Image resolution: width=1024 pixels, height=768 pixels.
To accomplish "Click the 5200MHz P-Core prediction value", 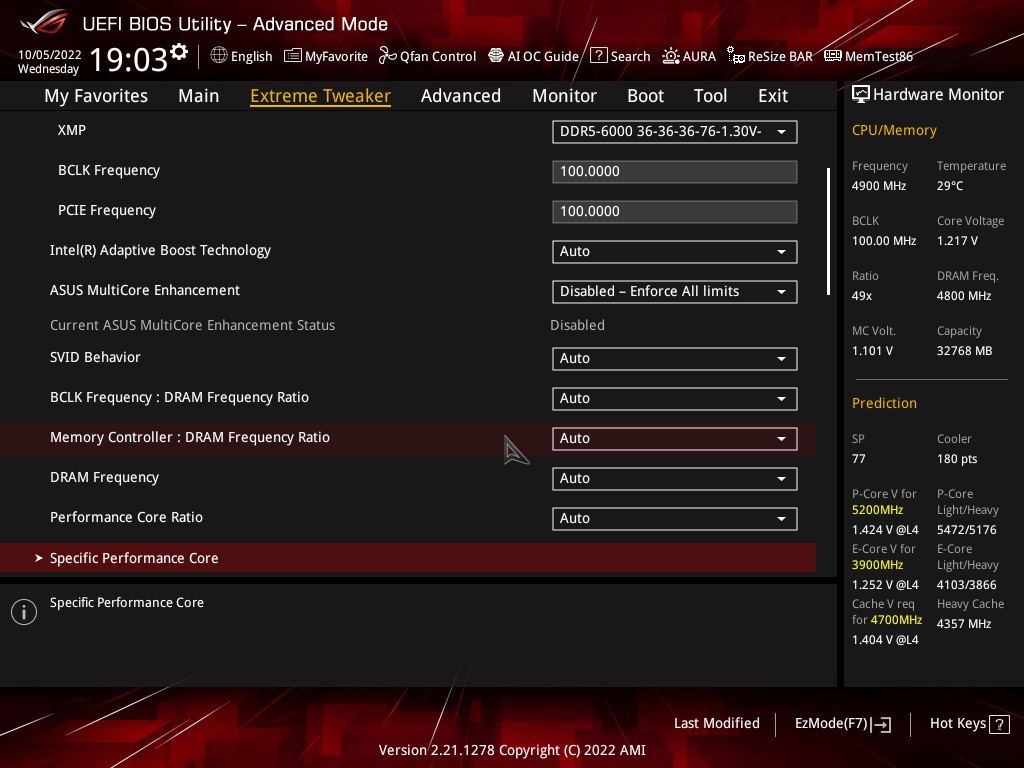I will (x=878, y=509).
